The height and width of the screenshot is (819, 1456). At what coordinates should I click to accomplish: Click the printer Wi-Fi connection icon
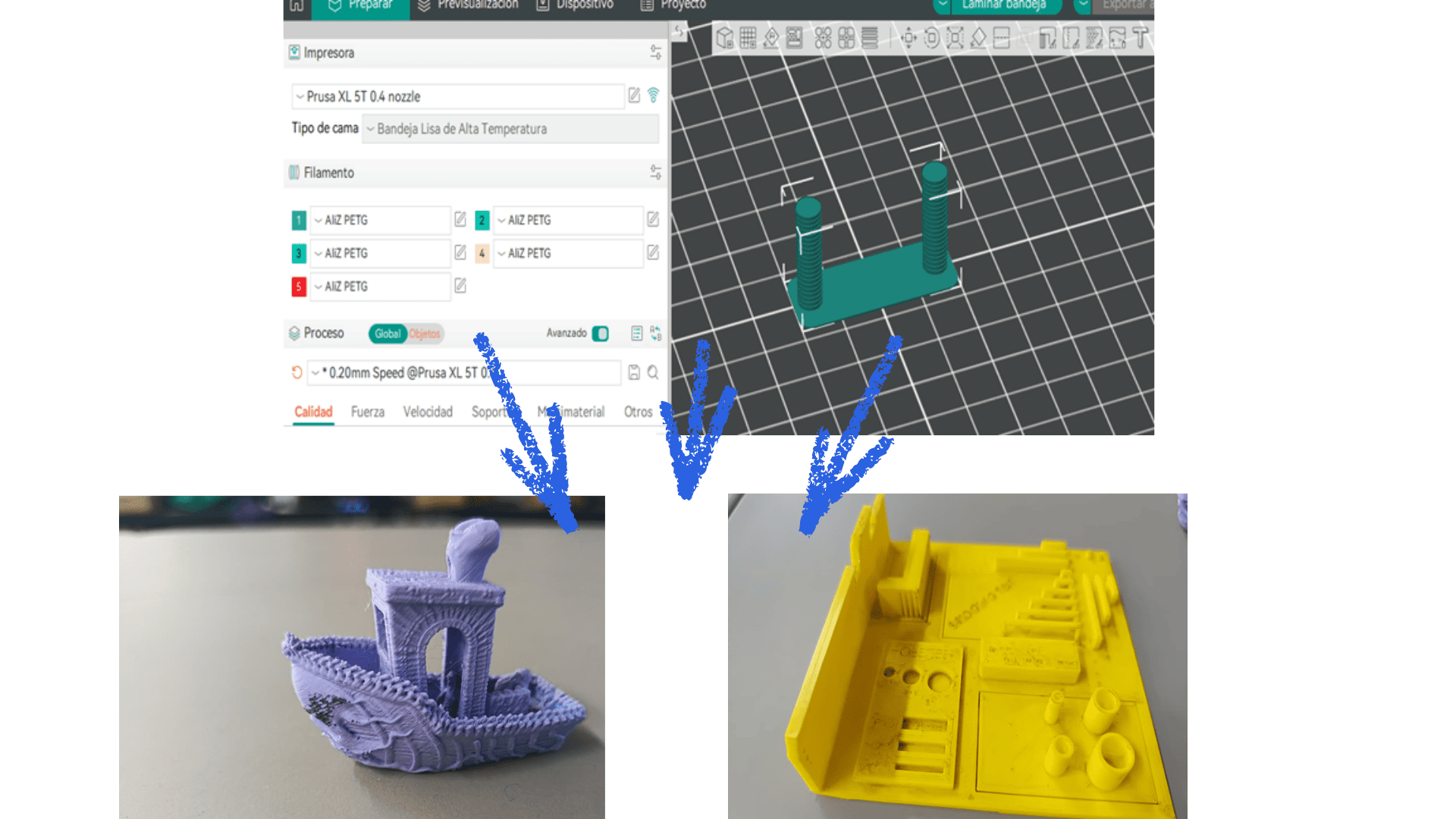[x=653, y=96]
